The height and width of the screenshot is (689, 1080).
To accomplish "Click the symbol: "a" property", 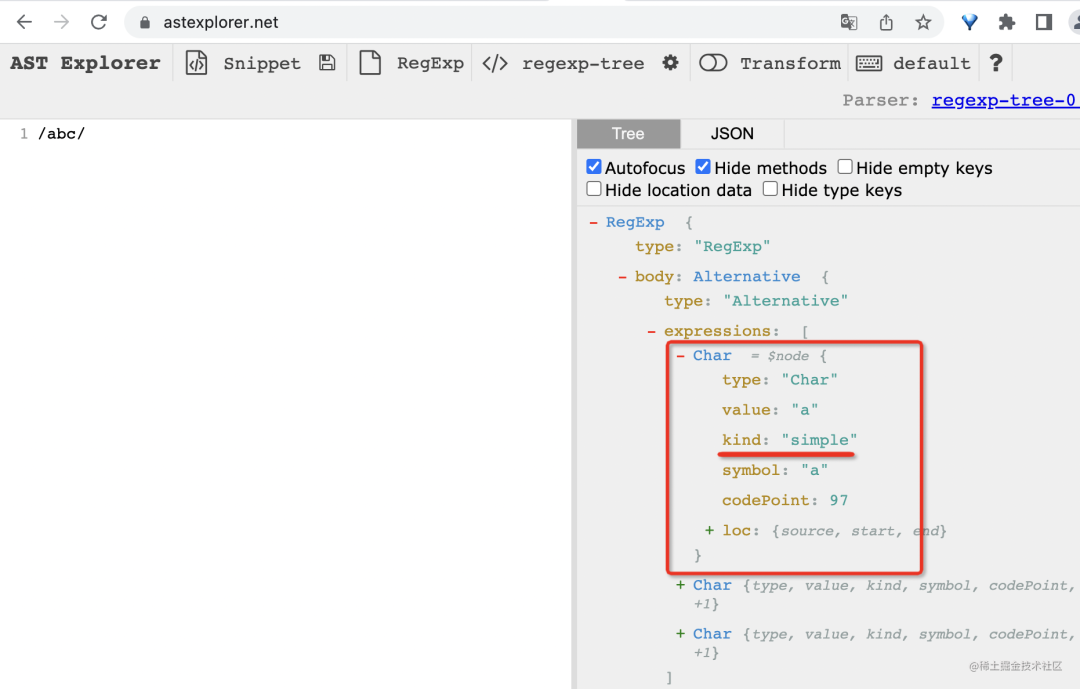I will tap(775, 471).
